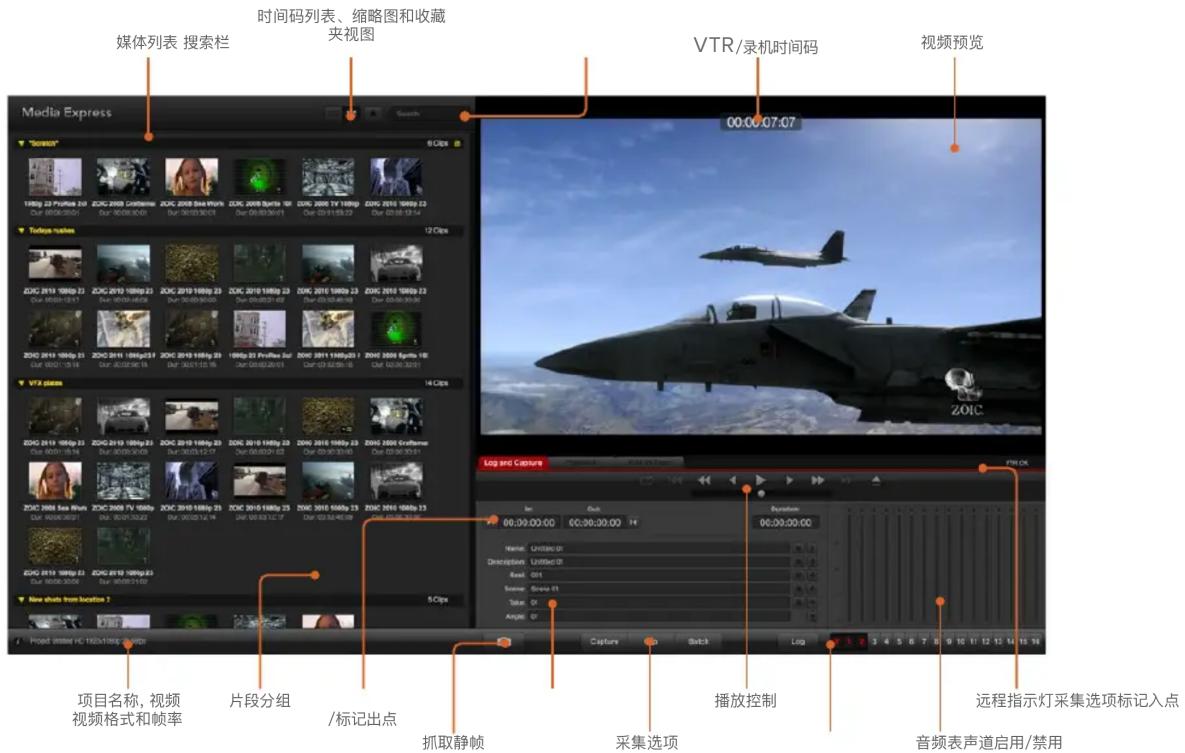Click the clapper icon on Description row
This screenshot has height=753, width=1185.
[x=812, y=562]
